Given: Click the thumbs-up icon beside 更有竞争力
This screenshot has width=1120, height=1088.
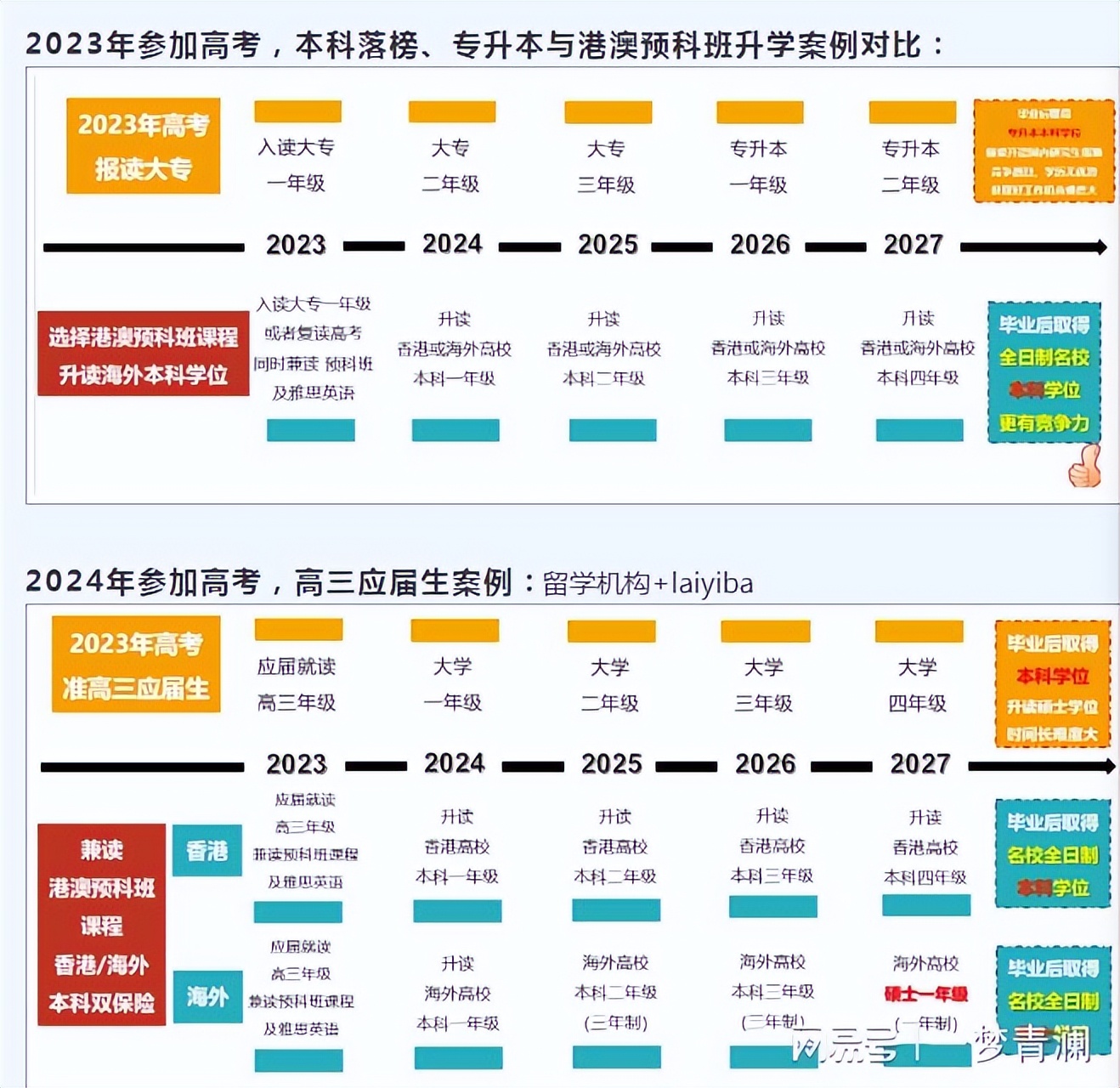Looking at the screenshot, I should (1085, 466).
